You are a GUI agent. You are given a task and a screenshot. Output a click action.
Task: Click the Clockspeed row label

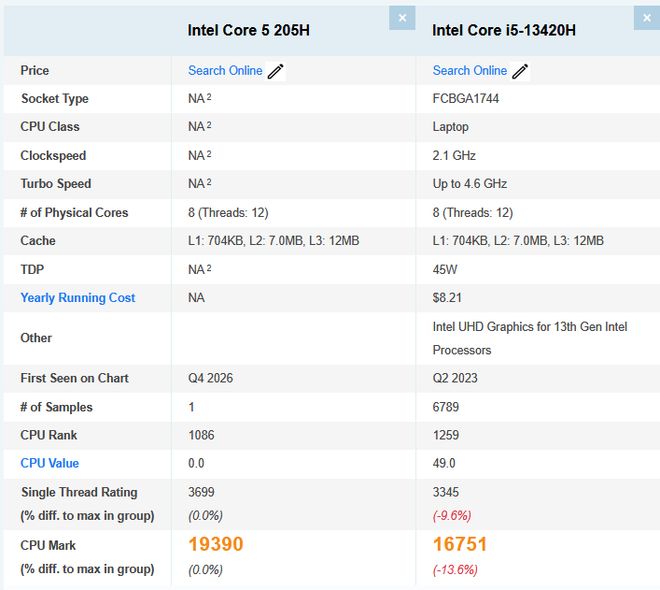tap(53, 156)
